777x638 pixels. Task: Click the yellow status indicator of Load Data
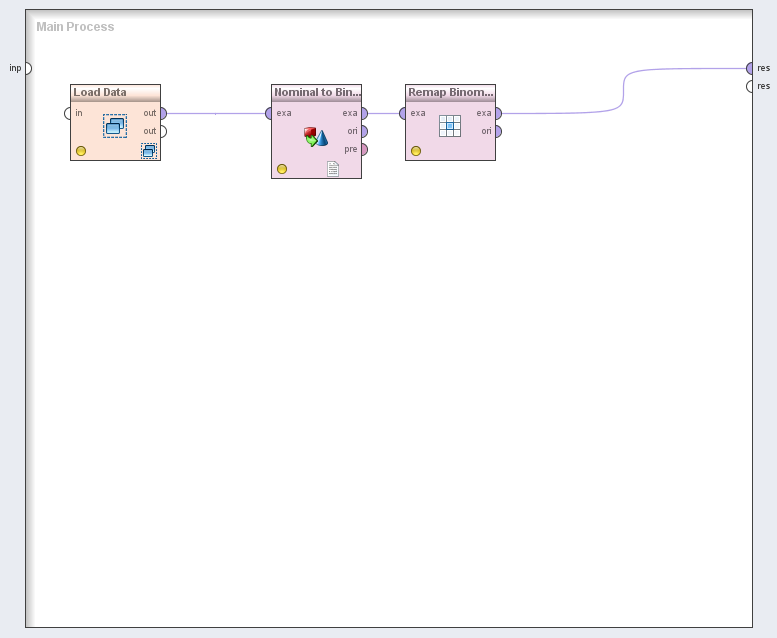click(81, 151)
